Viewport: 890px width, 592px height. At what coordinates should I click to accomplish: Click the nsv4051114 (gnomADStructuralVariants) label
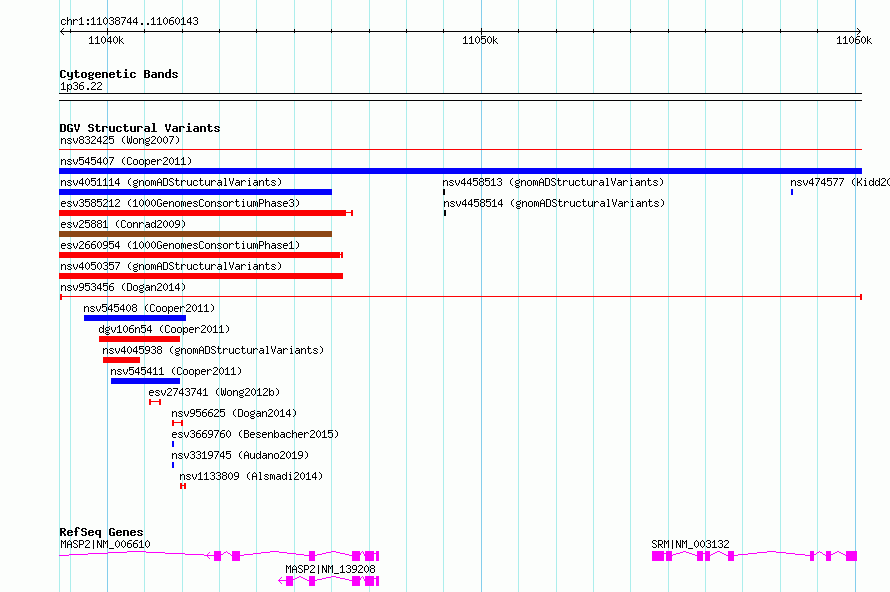171,182
